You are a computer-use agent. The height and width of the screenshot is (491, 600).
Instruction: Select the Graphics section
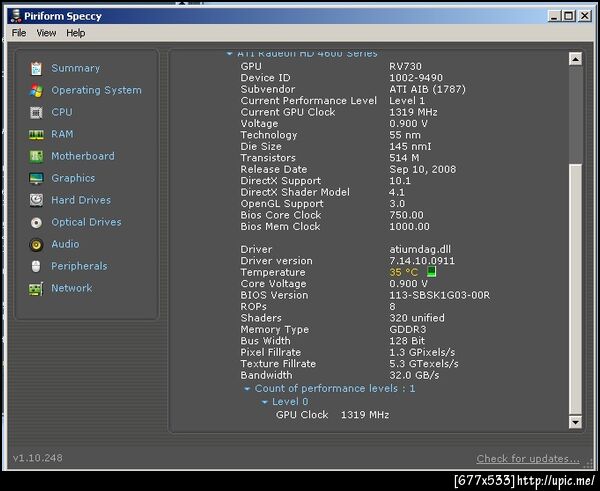tap(73, 178)
